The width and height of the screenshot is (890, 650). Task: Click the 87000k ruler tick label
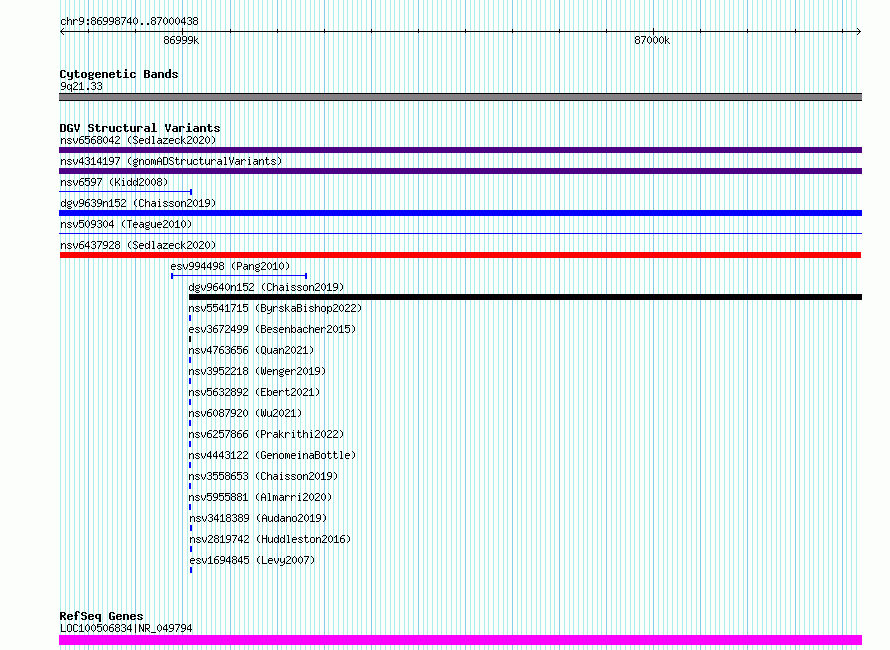tap(652, 40)
